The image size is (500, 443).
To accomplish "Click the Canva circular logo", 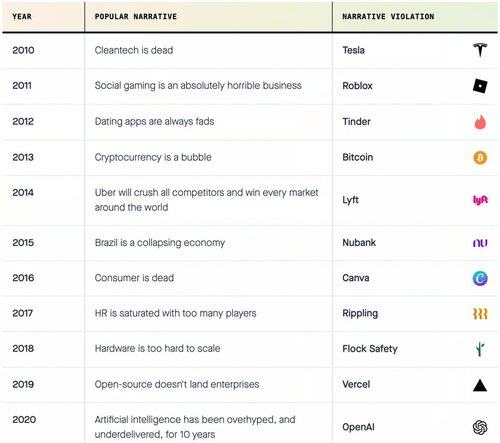I will pos(480,278).
